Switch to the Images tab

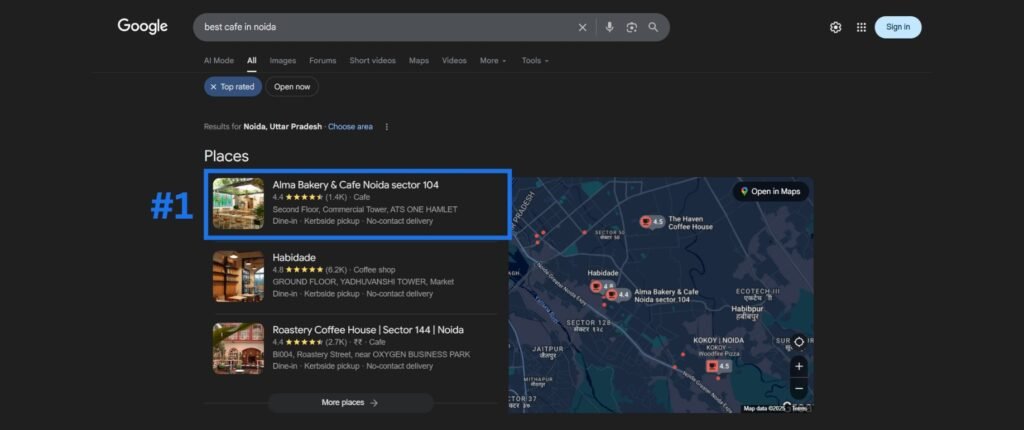pyautogui.click(x=283, y=61)
